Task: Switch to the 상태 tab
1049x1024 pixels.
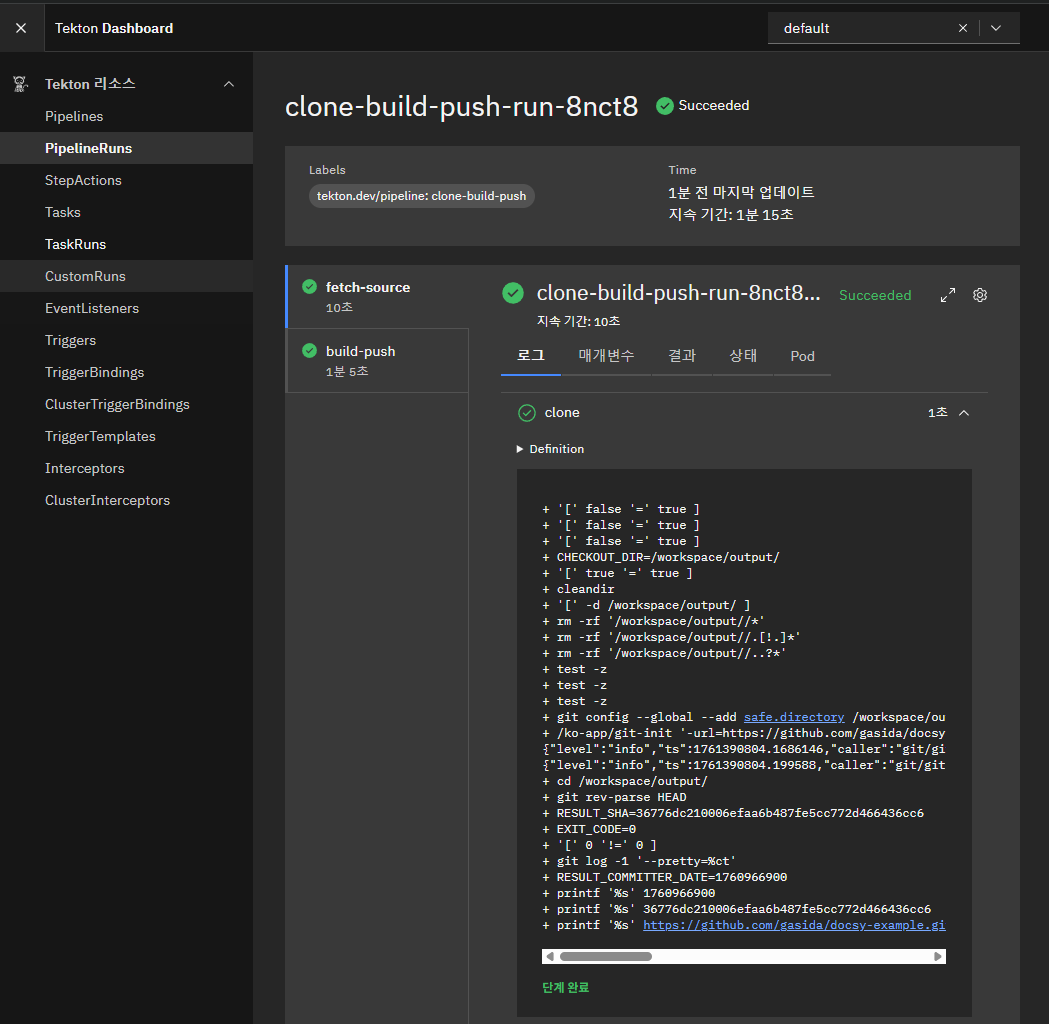Action: [x=743, y=356]
